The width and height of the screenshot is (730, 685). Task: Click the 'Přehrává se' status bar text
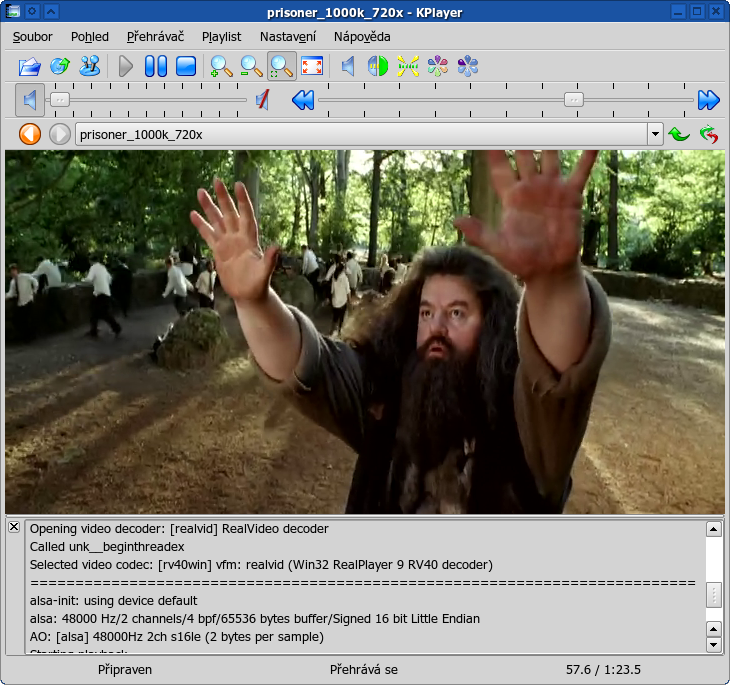pyautogui.click(x=364, y=670)
